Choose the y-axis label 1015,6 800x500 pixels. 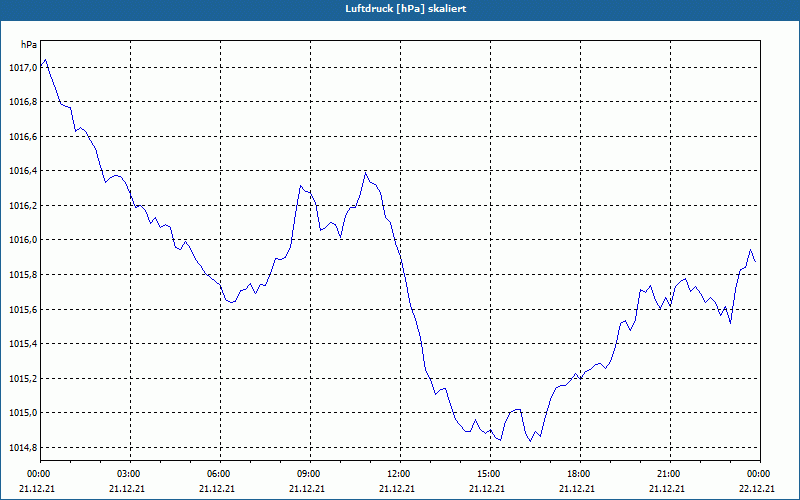pyautogui.click(x=23, y=310)
